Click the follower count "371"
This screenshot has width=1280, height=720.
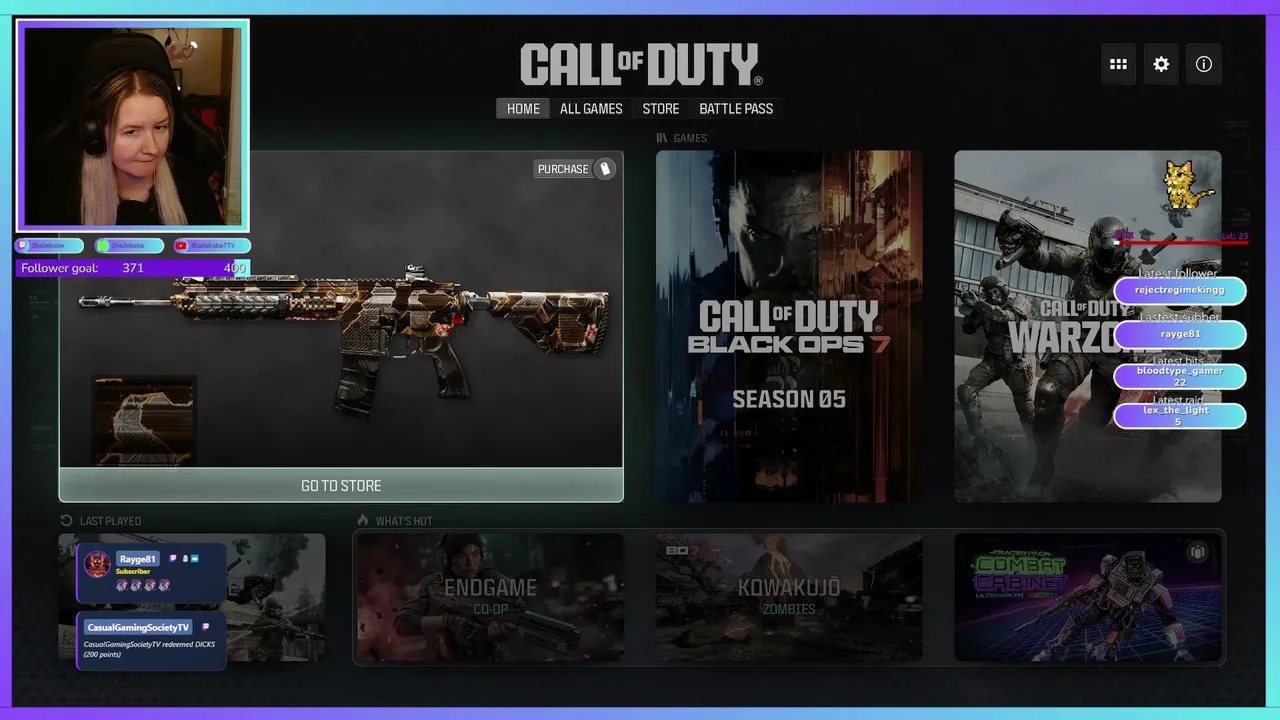click(133, 268)
